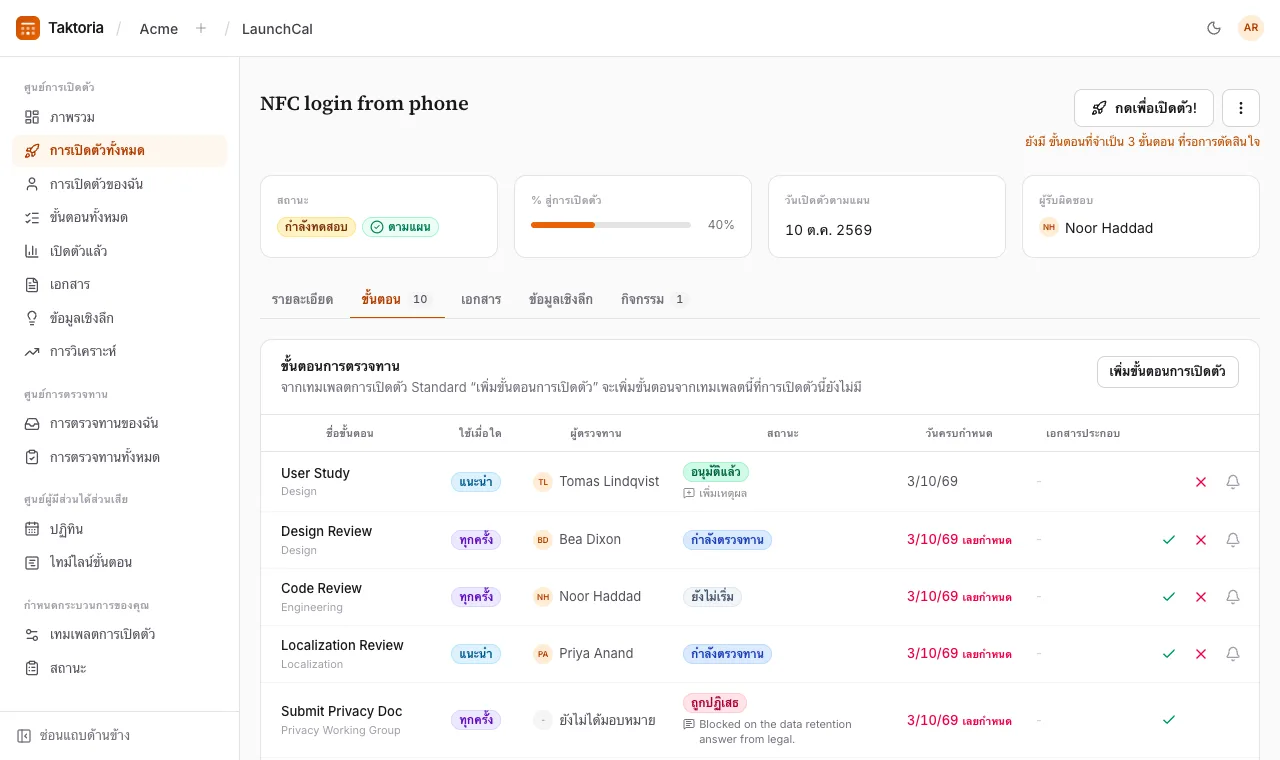Image resolution: width=1280 pixels, height=760 pixels.
Task: Open the AR user avatar
Action: point(1251,28)
